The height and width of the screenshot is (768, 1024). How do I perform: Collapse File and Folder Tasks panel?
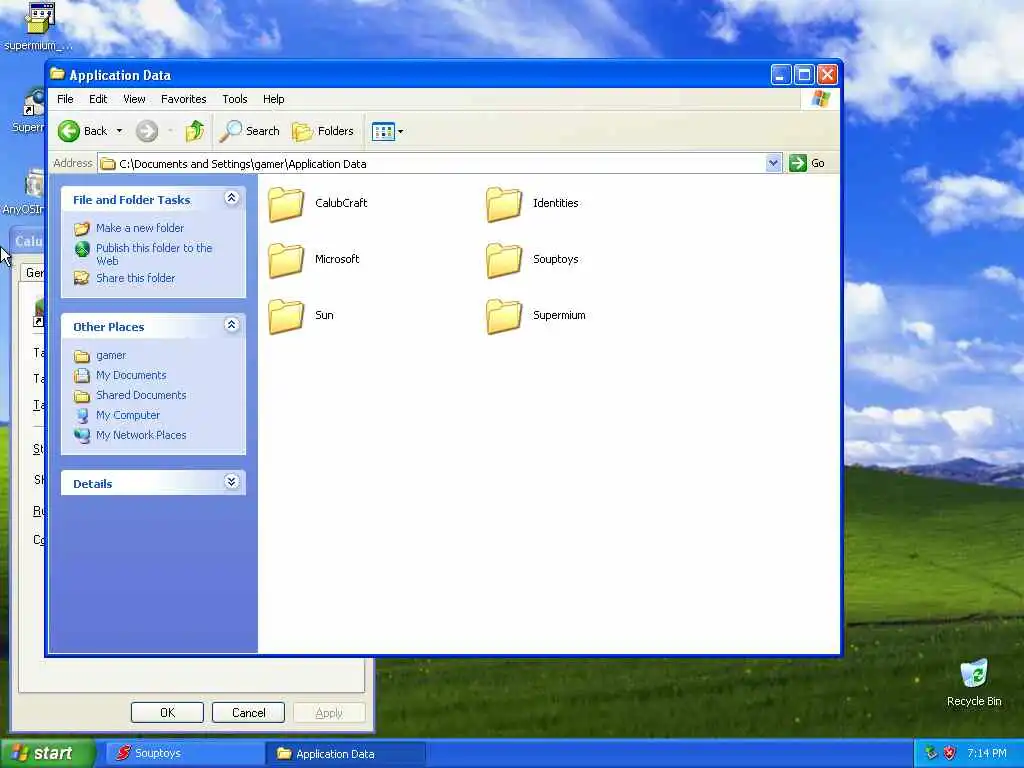tap(231, 199)
